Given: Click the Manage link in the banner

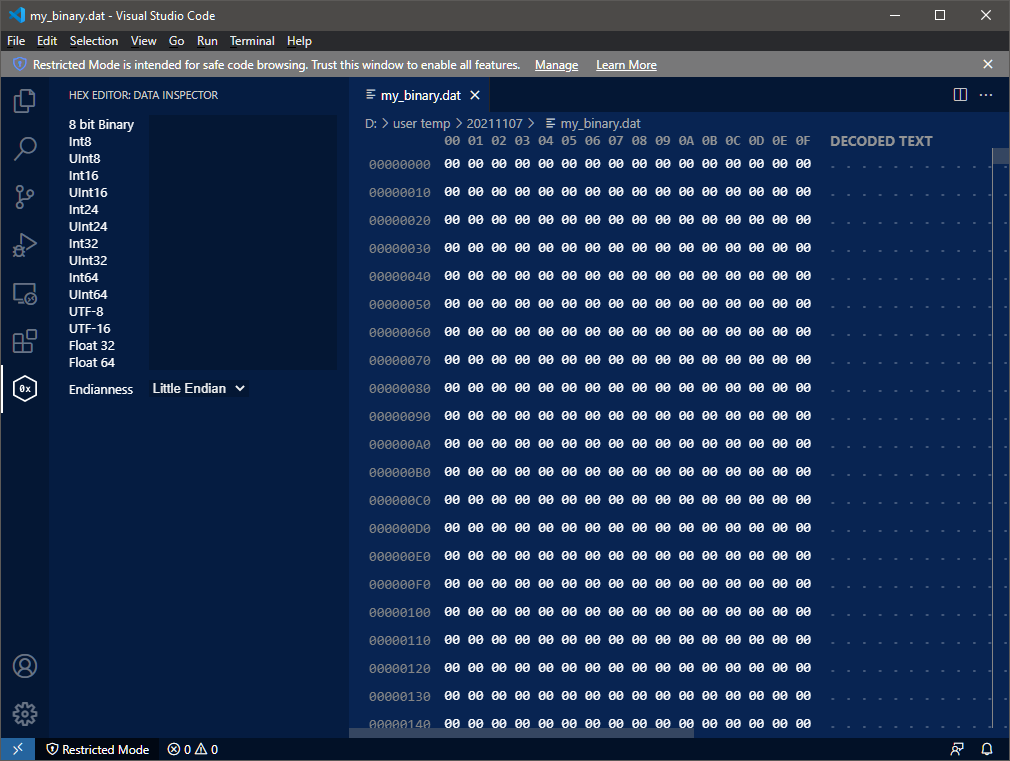Looking at the screenshot, I should [x=557, y=65].
